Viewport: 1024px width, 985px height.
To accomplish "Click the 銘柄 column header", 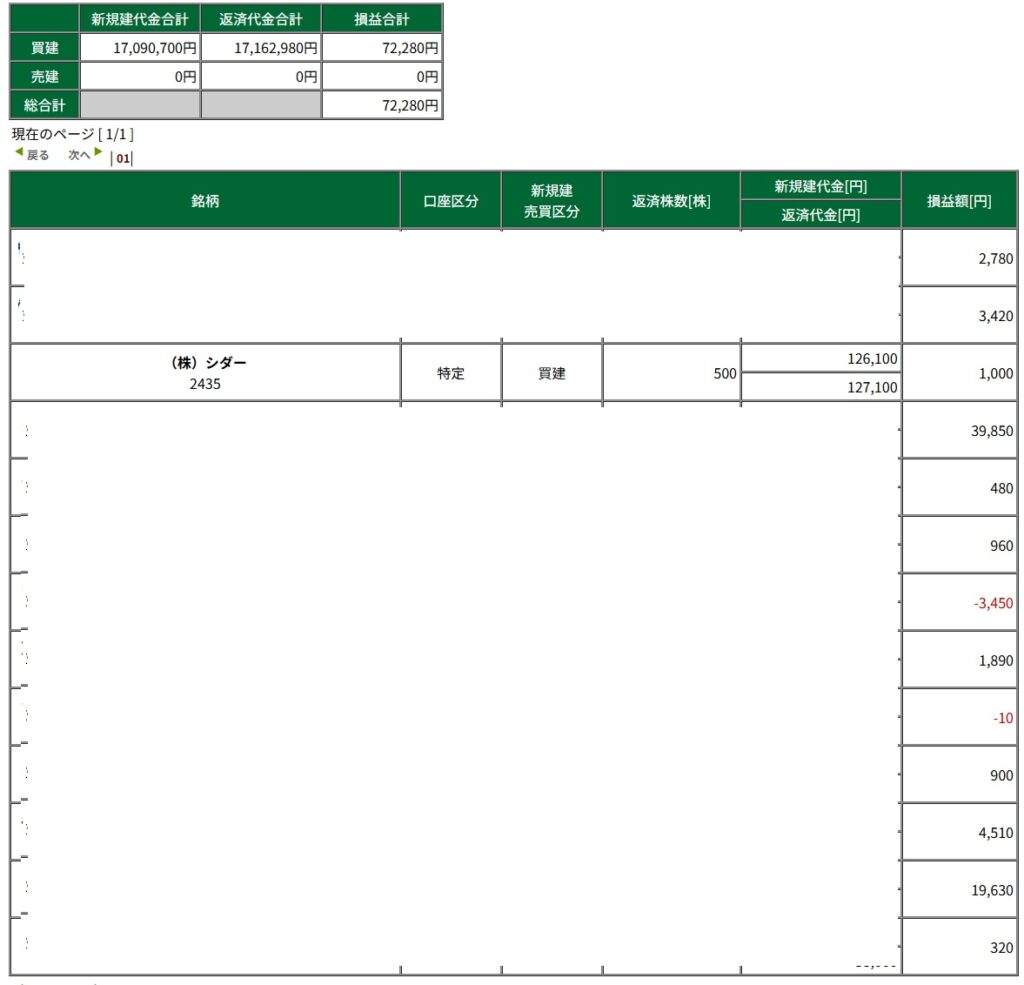I will coord(205,200).
